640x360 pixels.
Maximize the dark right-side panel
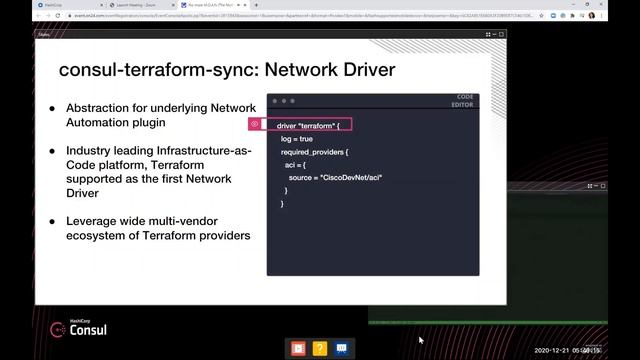[603, 186]
